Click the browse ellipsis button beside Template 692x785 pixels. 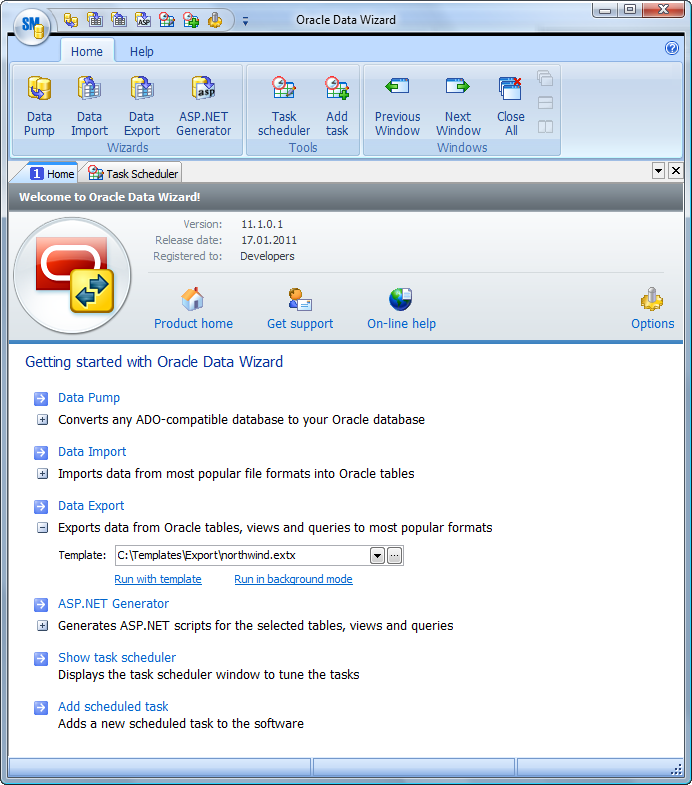(x=395, y=555)
